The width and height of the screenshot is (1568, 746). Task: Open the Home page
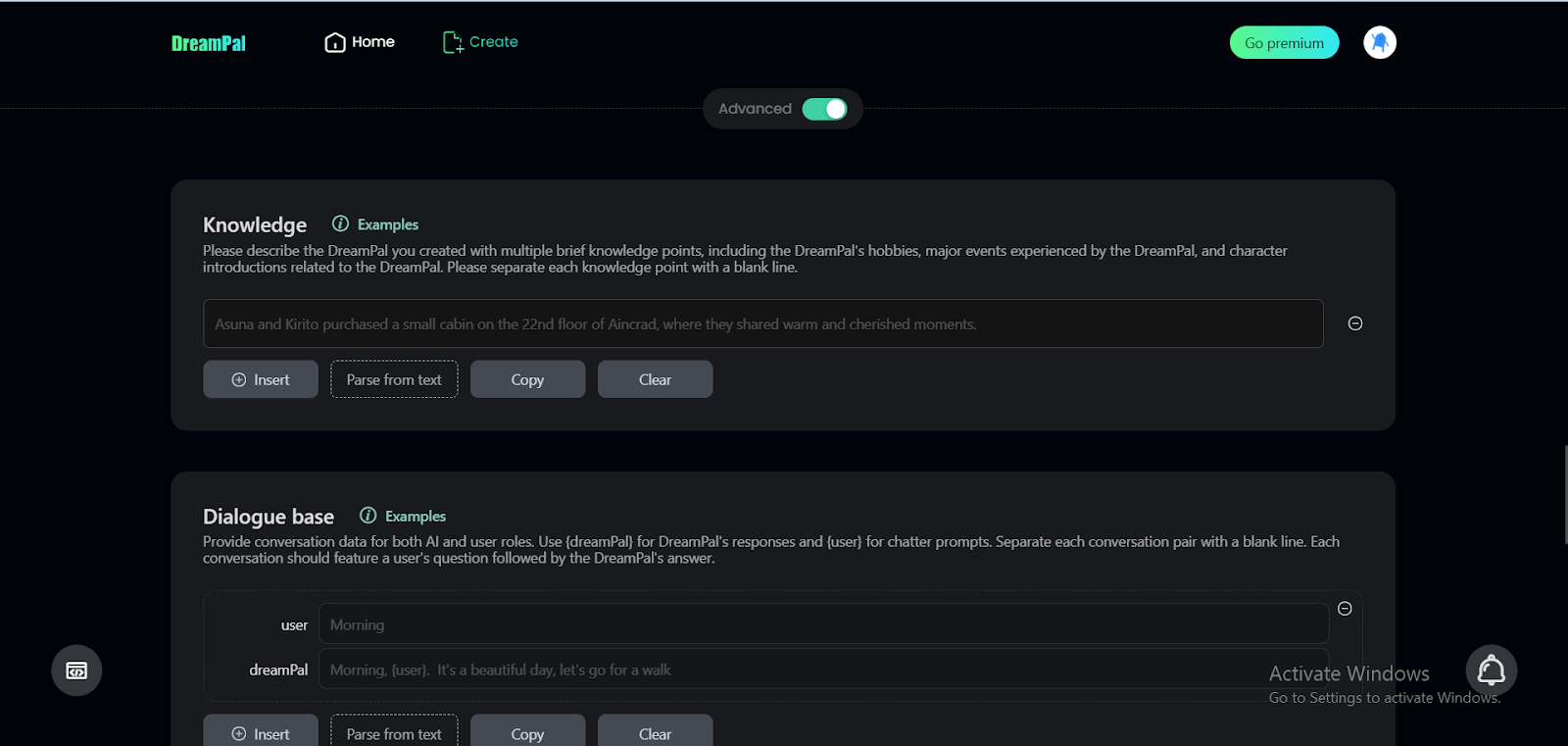coord(360,42)
